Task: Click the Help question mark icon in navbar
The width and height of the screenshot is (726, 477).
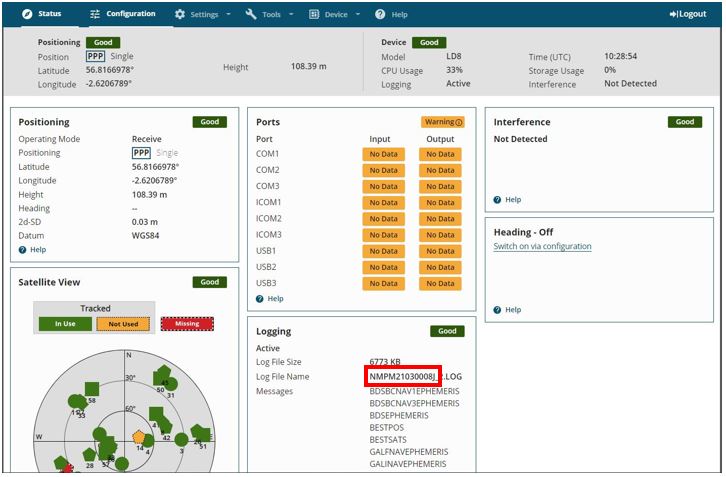Action: (x=380, y=14)
